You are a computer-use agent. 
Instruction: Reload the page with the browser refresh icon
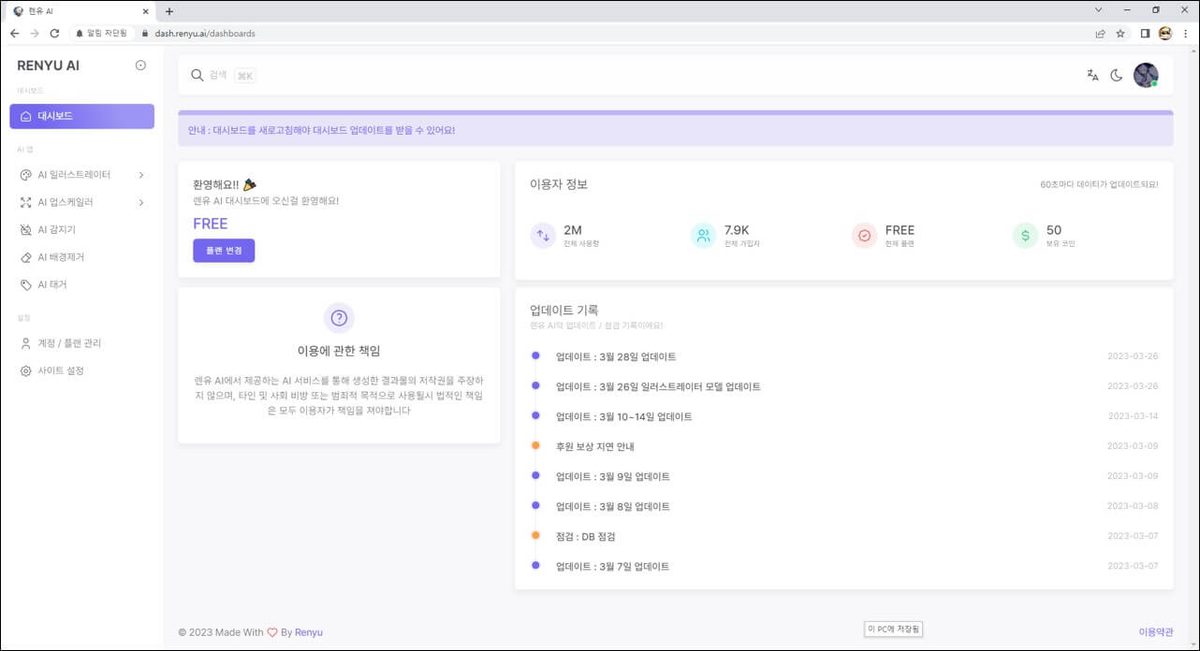pyautogui.click(x=55, y=33)
